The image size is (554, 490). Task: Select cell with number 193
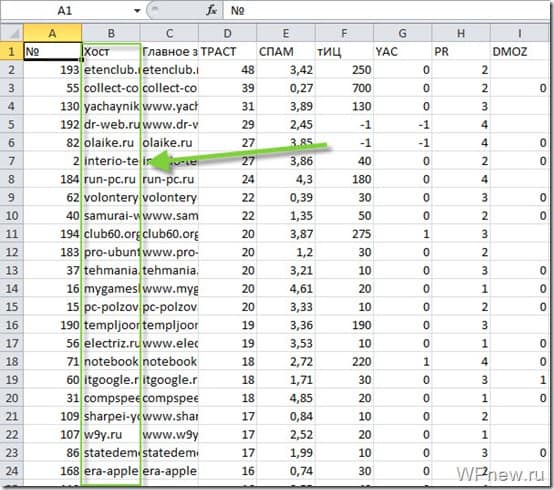pyautogui.click(x=53, y=70)
